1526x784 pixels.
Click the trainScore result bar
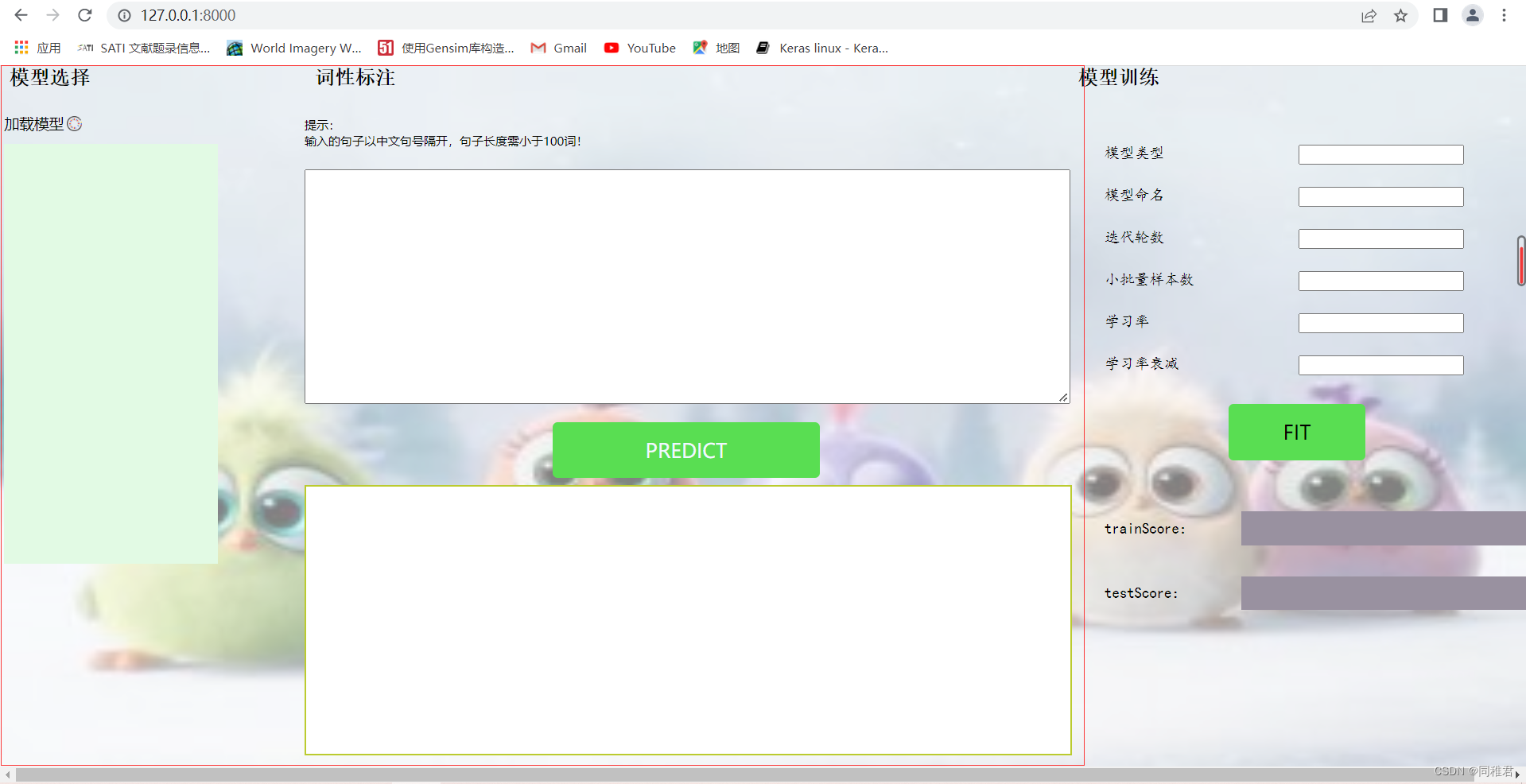[1384, 528]
